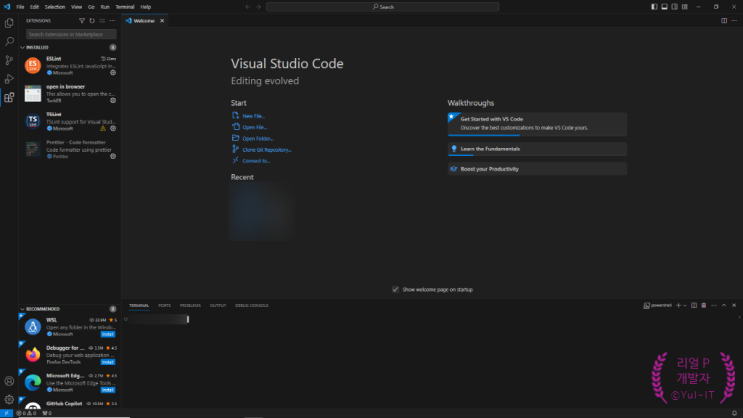Open the new terminal launch profile dropdown
The width and height of the screenshot is (743, 418).
[x=685, y=306]
